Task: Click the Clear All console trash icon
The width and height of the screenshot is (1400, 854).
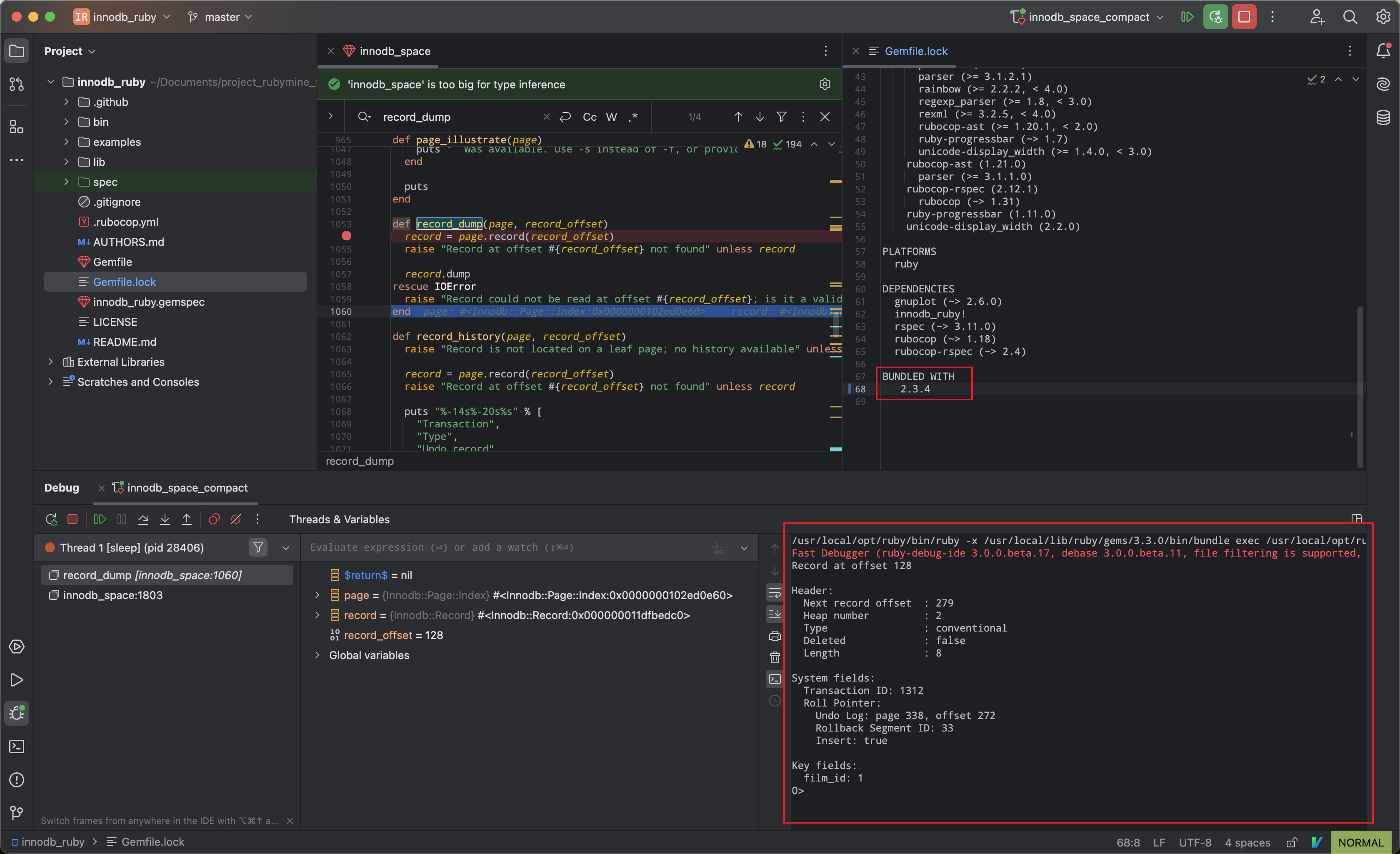Action: pos(775,657)
